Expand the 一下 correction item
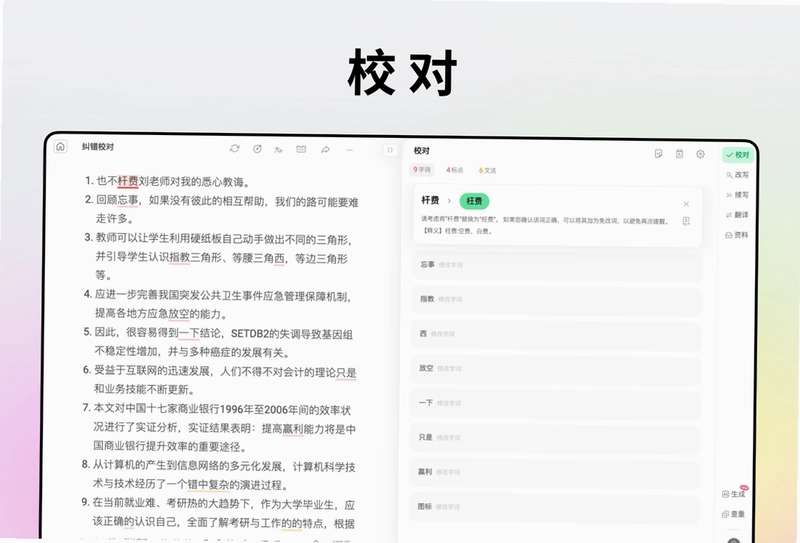Image resolution: width=800 pixels, height=543 pixels. (x=556, y=403)
